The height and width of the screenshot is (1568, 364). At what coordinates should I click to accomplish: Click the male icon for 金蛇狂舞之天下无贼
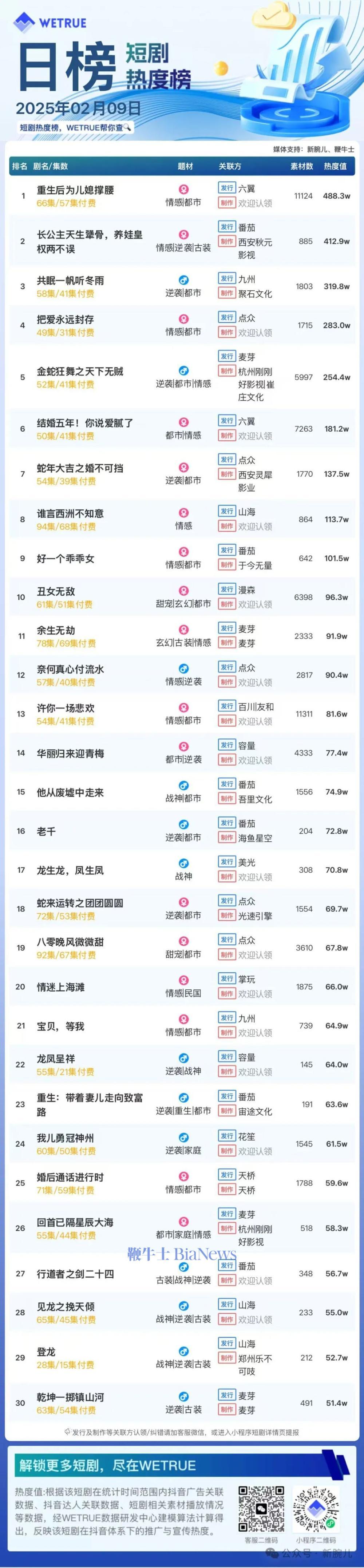click(x=183, y=371)
